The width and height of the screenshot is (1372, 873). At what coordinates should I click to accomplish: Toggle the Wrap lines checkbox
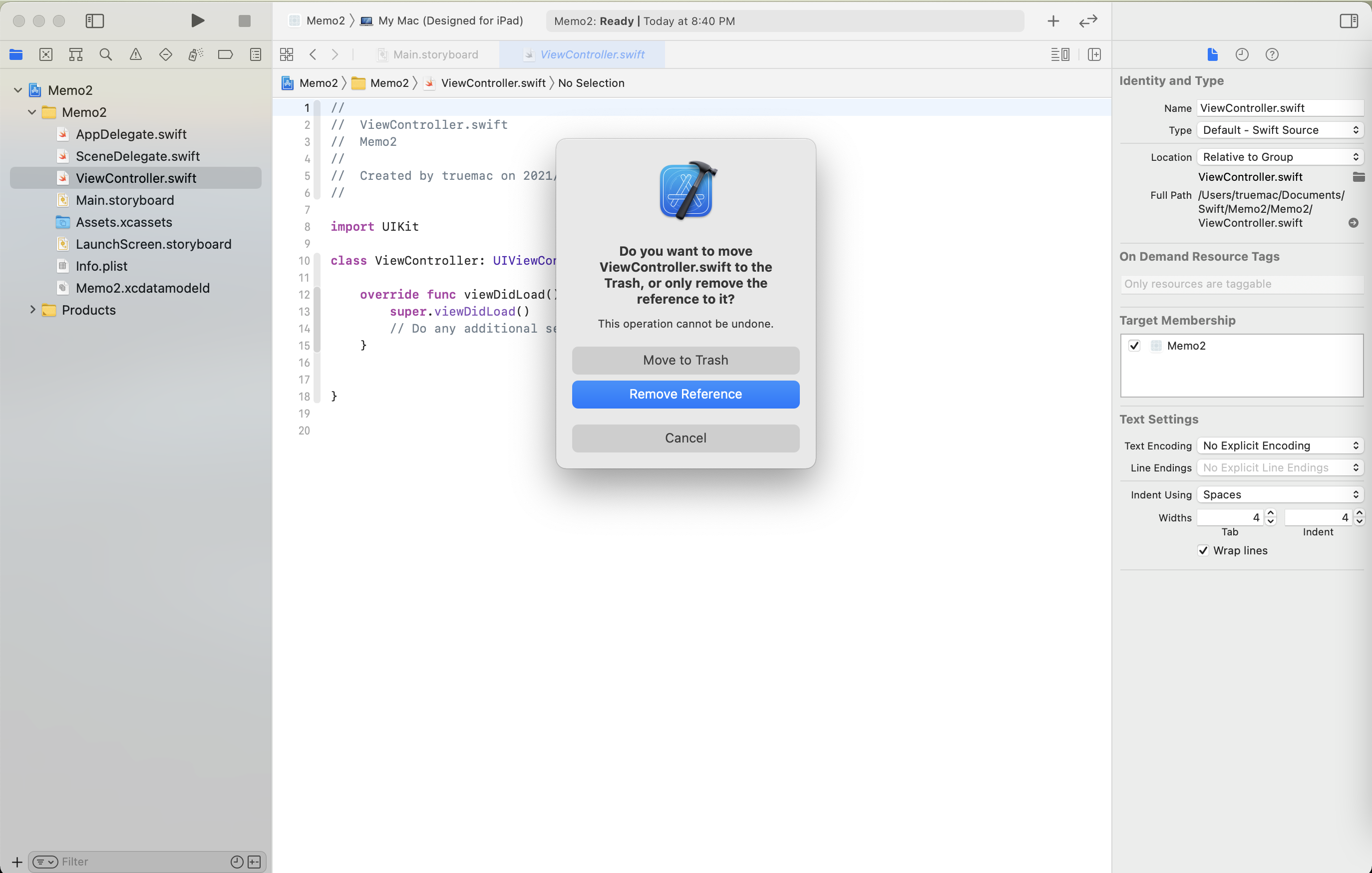1203,550
